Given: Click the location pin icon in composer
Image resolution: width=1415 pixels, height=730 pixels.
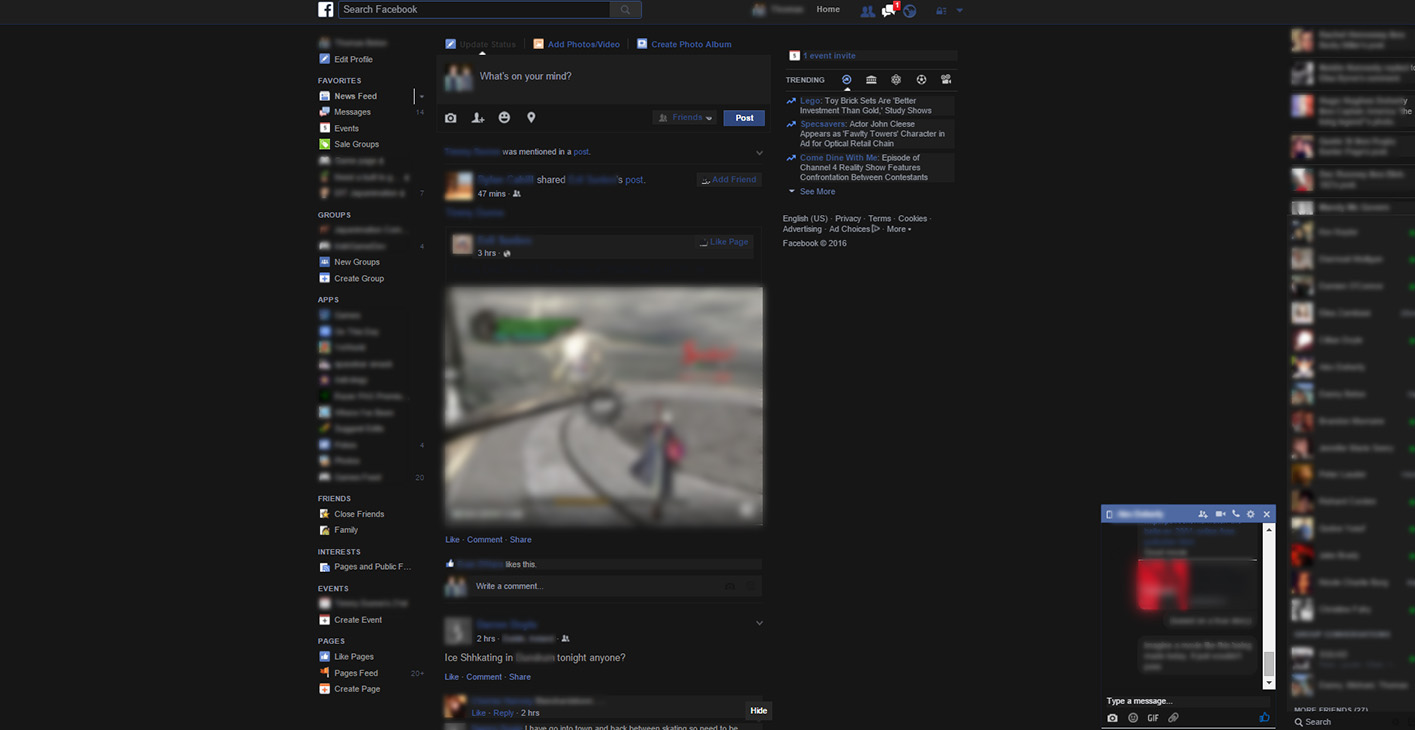Looking at the screenshot, I should point(531,118).
